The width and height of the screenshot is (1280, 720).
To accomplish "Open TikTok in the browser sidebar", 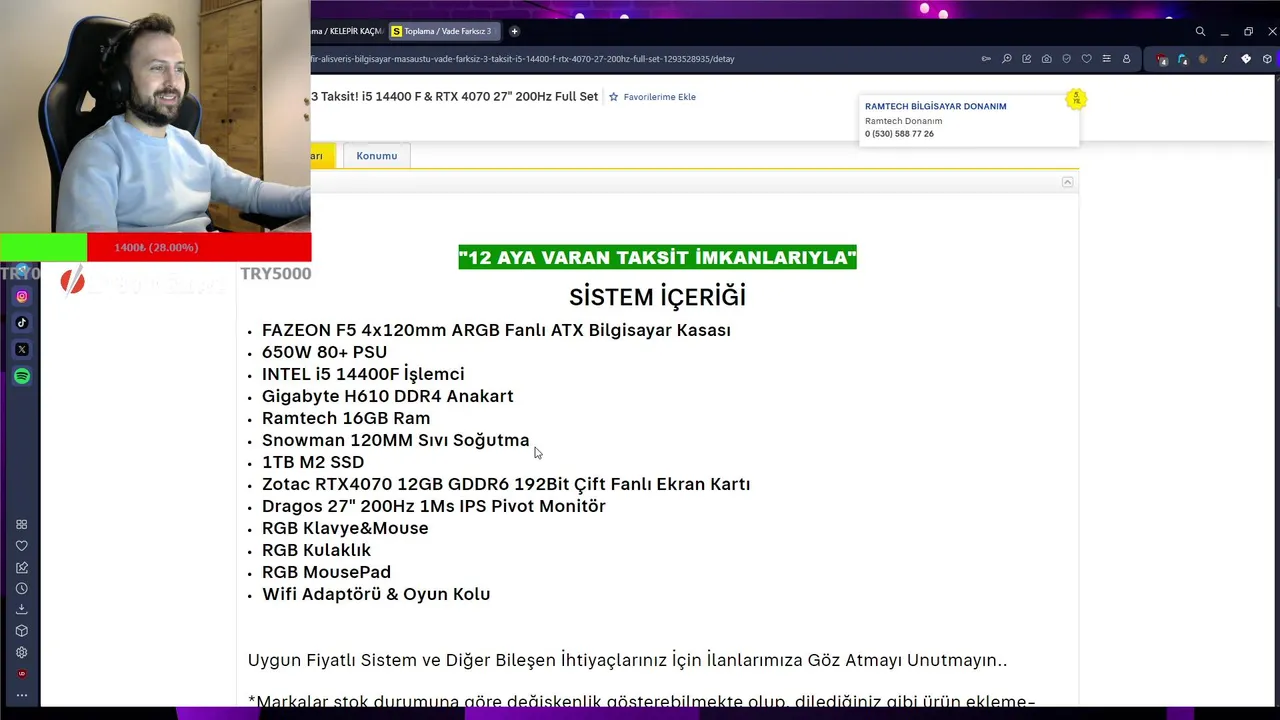I will click(x=22, y=323).
